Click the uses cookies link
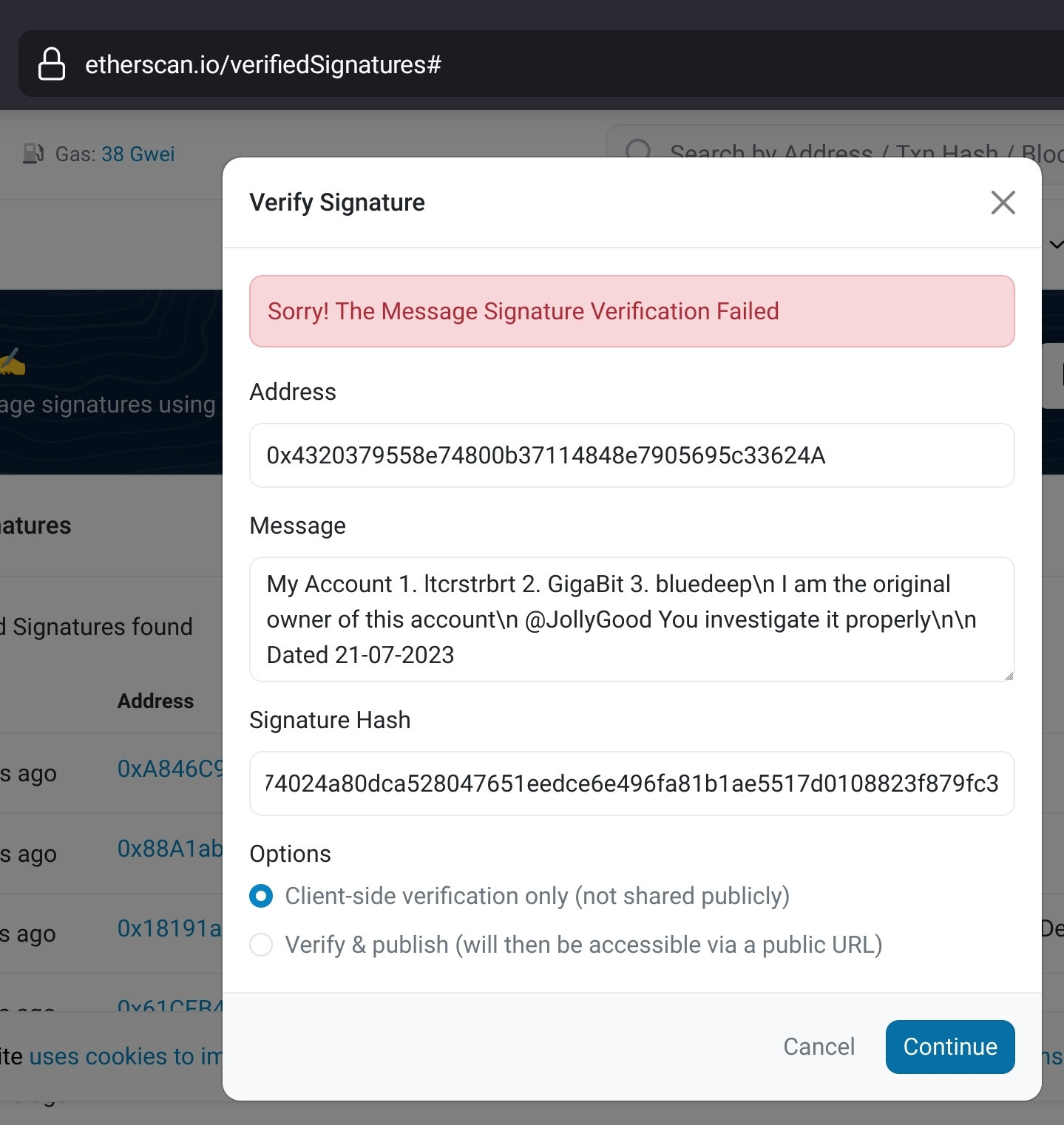The height and width of the screenshot is (1125, 1064). [125, 1056]
